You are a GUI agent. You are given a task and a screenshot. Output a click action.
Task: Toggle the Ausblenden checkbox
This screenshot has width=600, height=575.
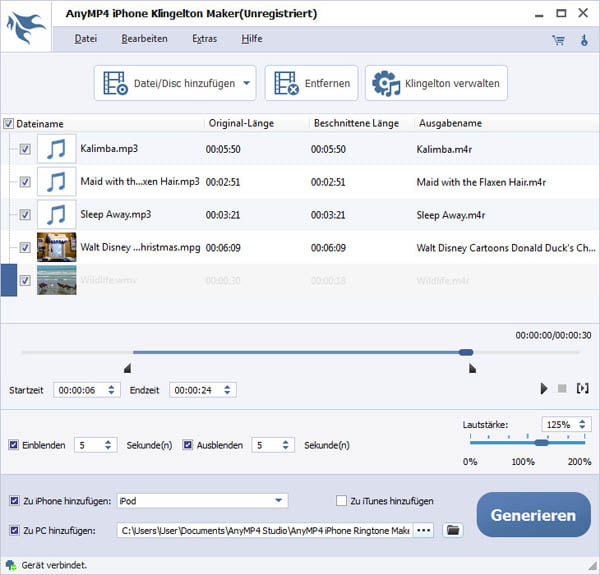[x=188, y=445]
